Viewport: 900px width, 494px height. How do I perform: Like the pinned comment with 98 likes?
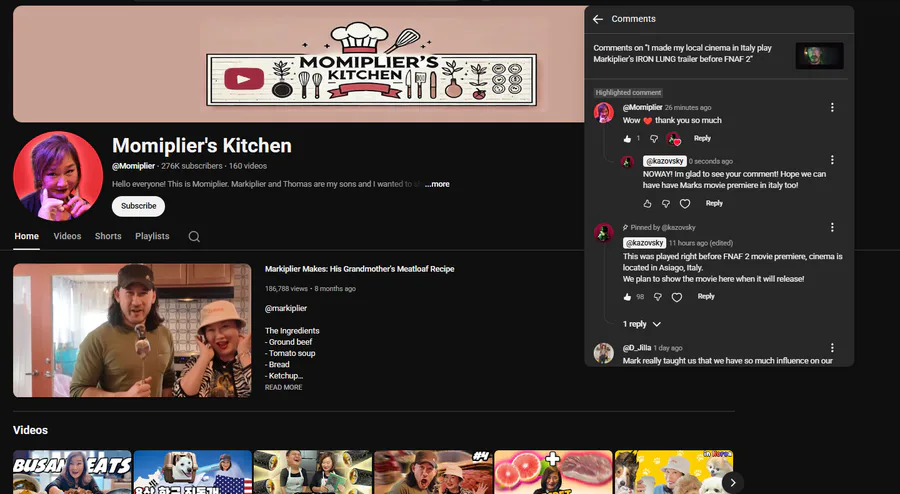coord(627,297)
